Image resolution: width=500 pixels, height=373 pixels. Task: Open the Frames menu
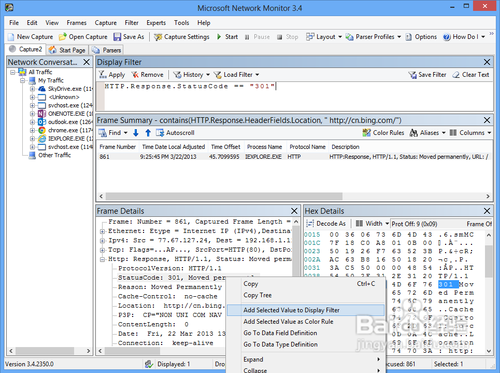tap(76, 23)
